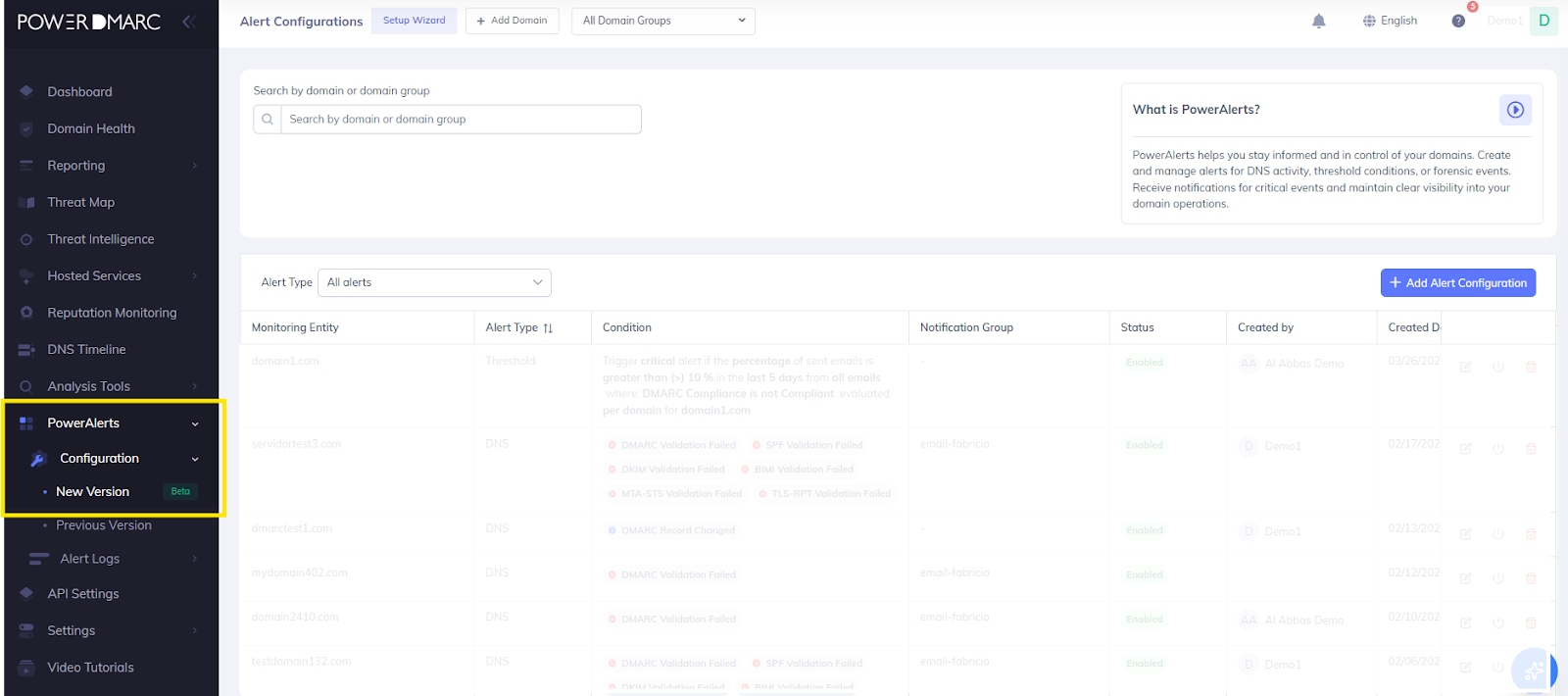Expand Analysis Tools submenu
The width and height of the screenshot is (1568, 696).
pos(111,386)
